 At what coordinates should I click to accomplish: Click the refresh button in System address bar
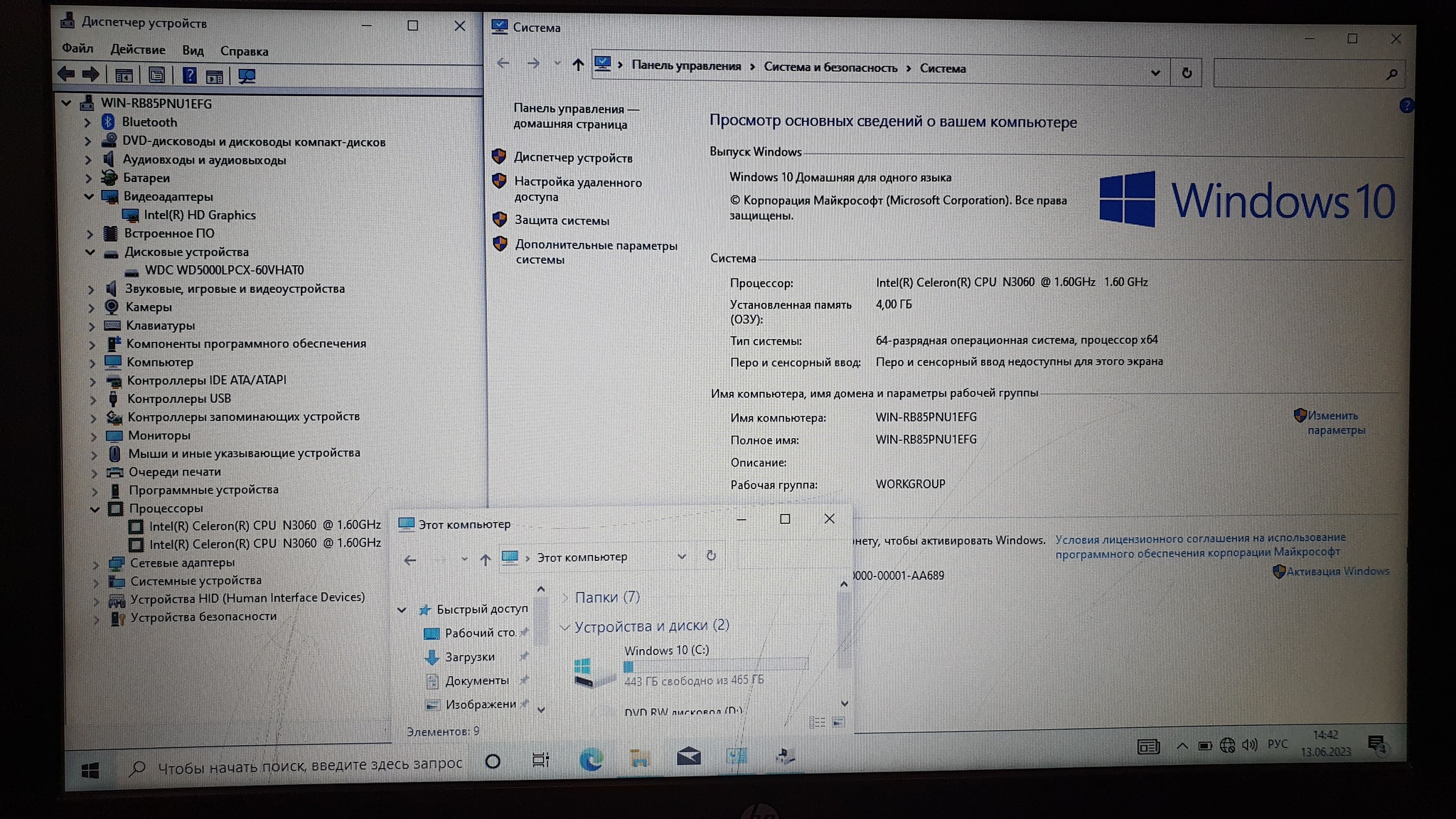[1186, 73]
